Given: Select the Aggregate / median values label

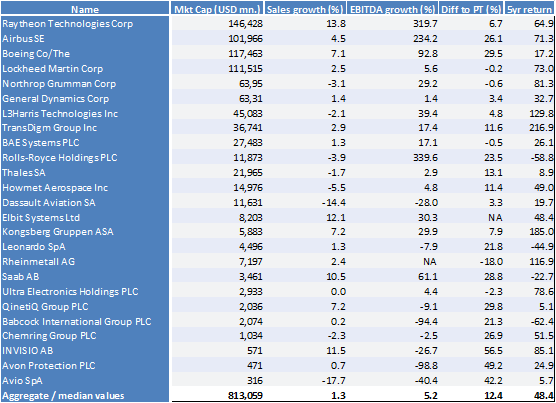Looking at the screenshot, I should pyautogui.click(x=63, y=396).
